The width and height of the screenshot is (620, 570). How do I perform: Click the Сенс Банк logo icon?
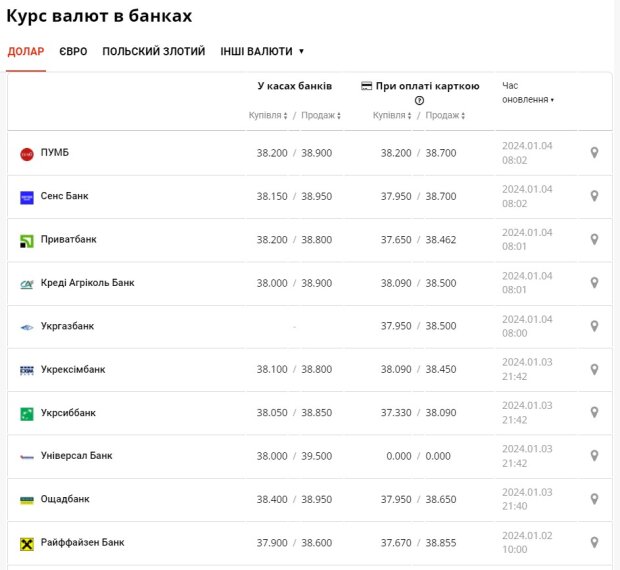click(27, 198)
